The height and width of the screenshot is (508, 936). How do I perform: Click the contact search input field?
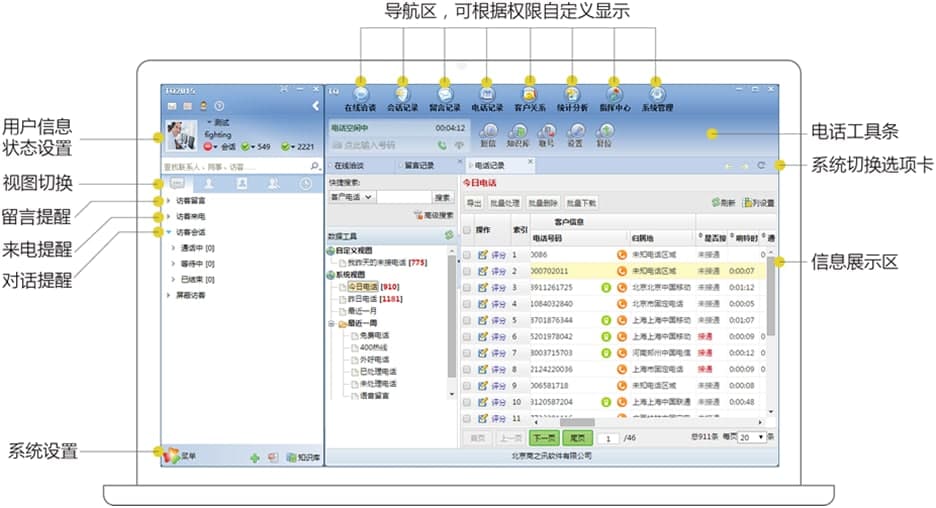(235, 165)
